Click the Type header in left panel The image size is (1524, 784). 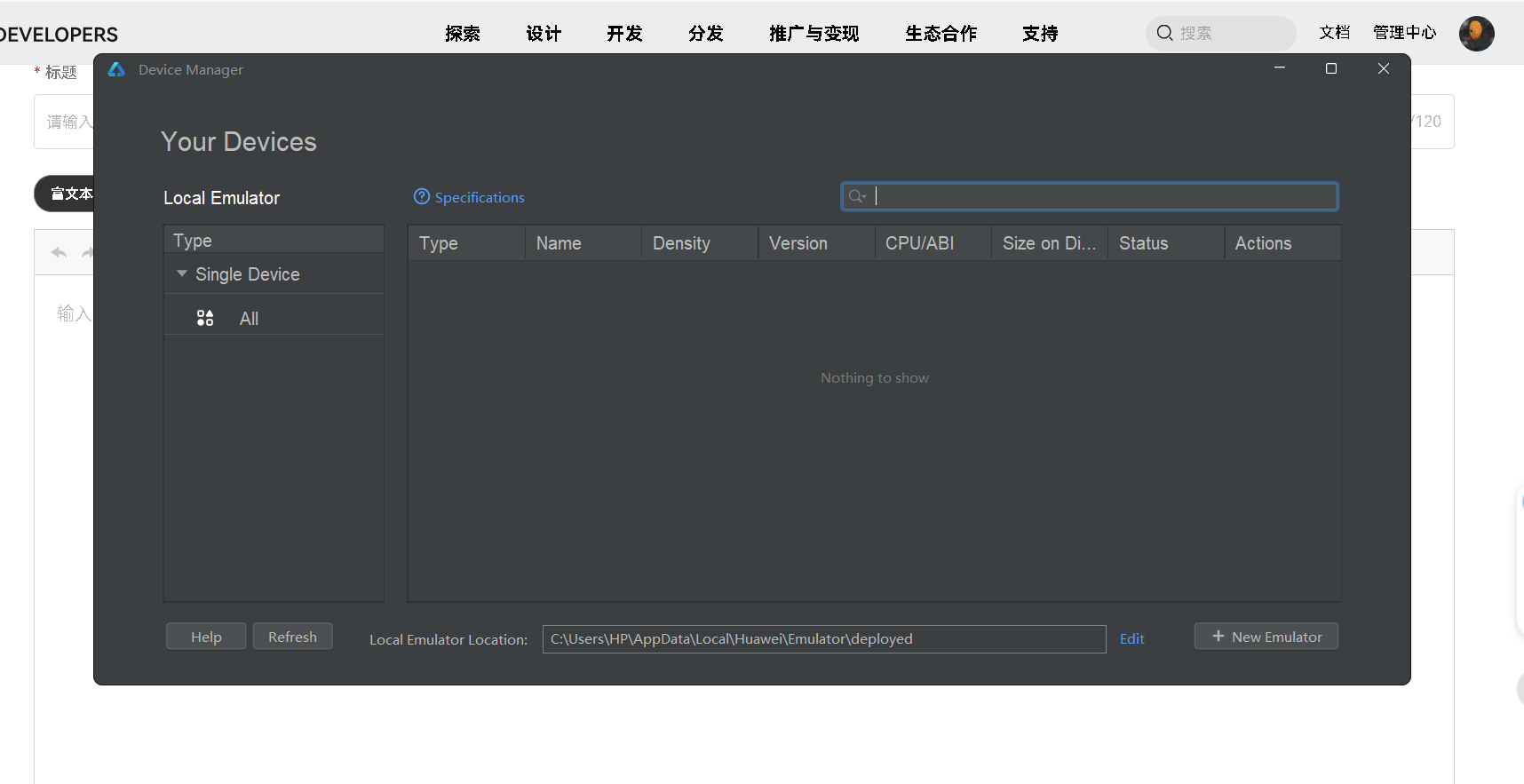click(274, 240)
